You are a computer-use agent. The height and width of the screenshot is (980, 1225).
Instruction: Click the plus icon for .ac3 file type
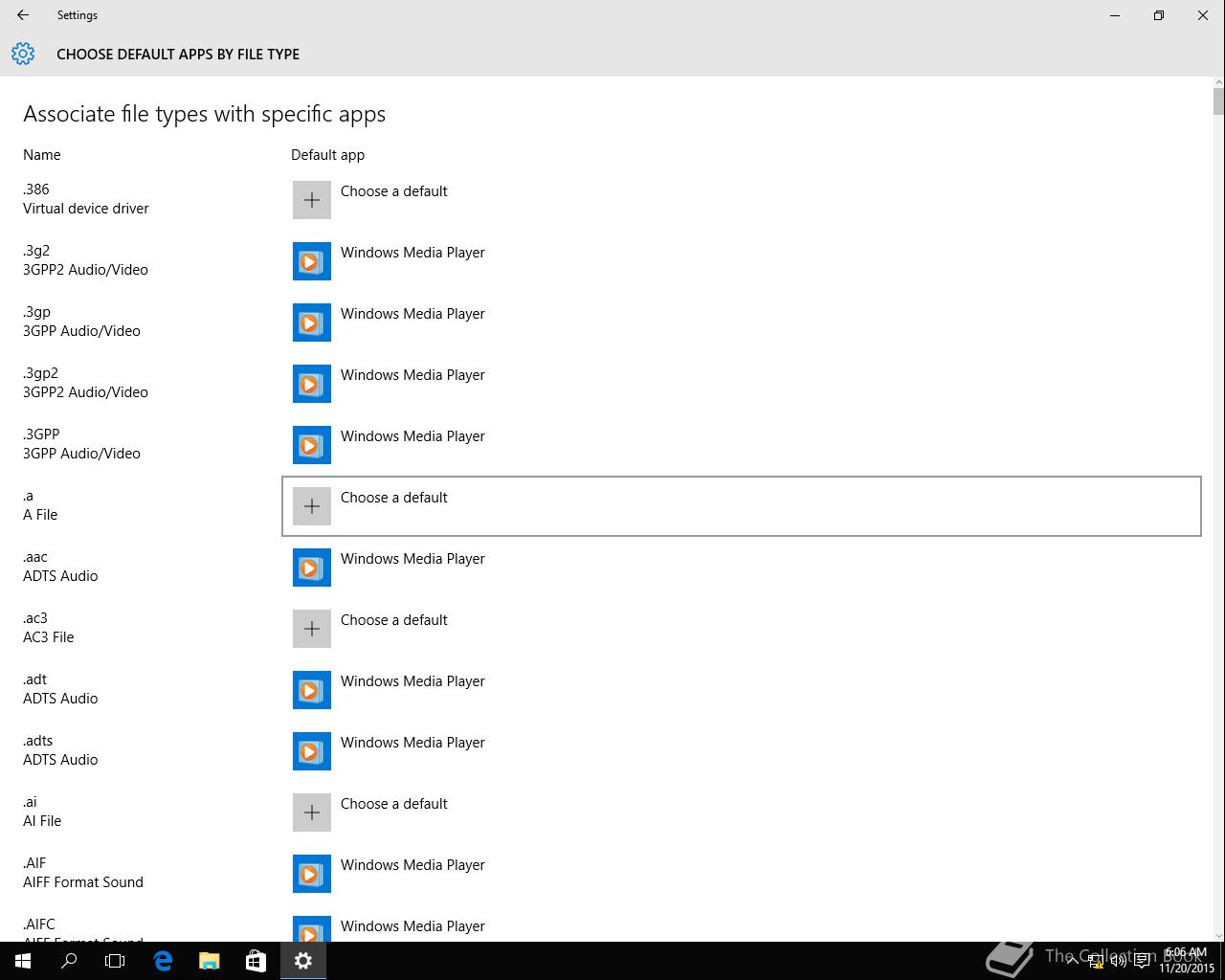click(312, 629)
